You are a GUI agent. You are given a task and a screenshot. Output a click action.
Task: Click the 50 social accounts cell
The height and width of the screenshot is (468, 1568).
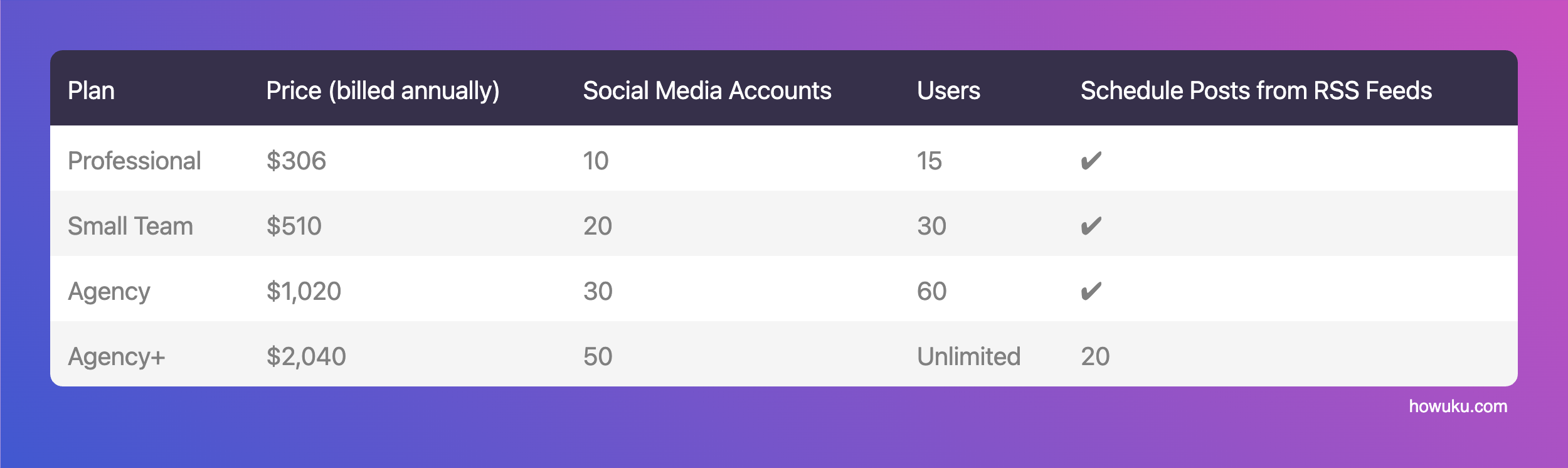pos(598,357)
